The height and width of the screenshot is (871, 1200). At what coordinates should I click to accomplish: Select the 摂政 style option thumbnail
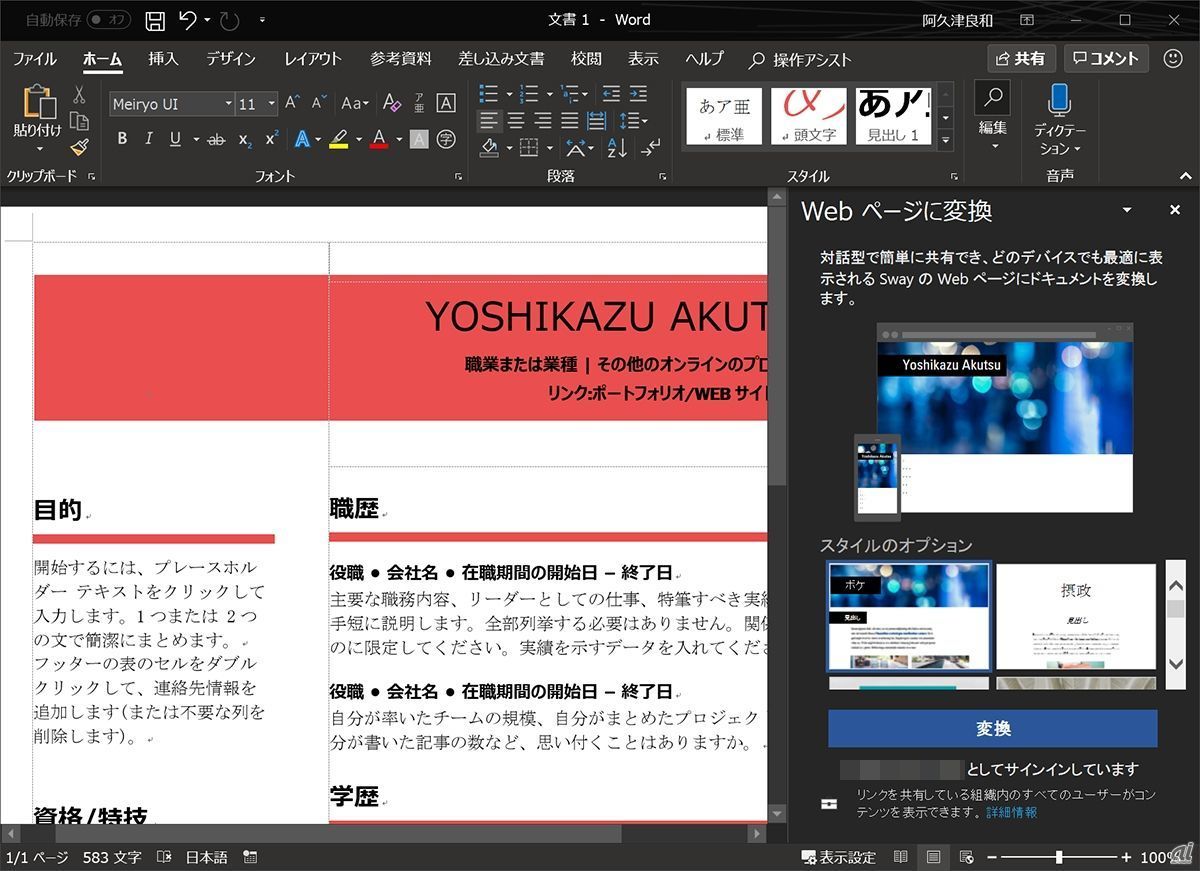(x=1076, y=616)
